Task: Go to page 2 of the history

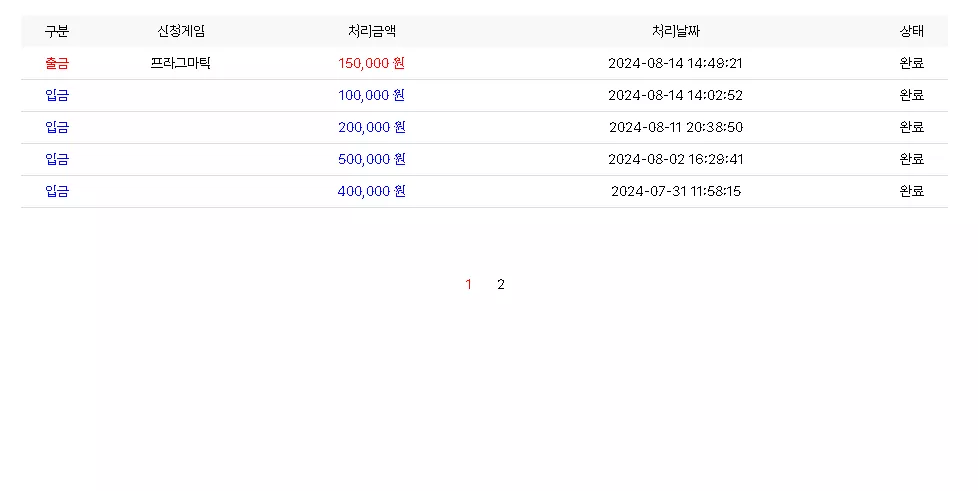Action: tap(500, 284)
